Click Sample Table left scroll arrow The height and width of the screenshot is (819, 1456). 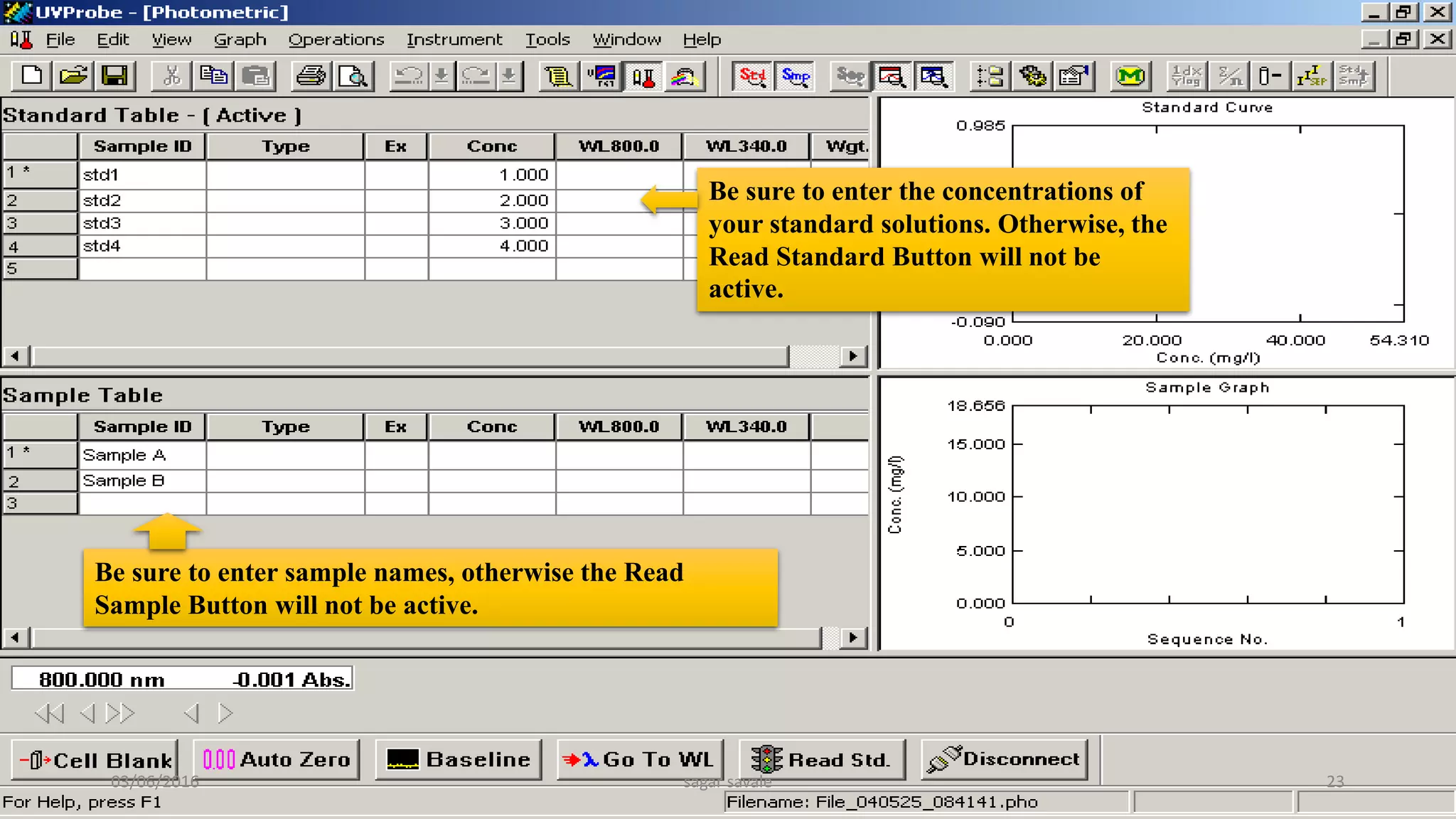[16, 638]
